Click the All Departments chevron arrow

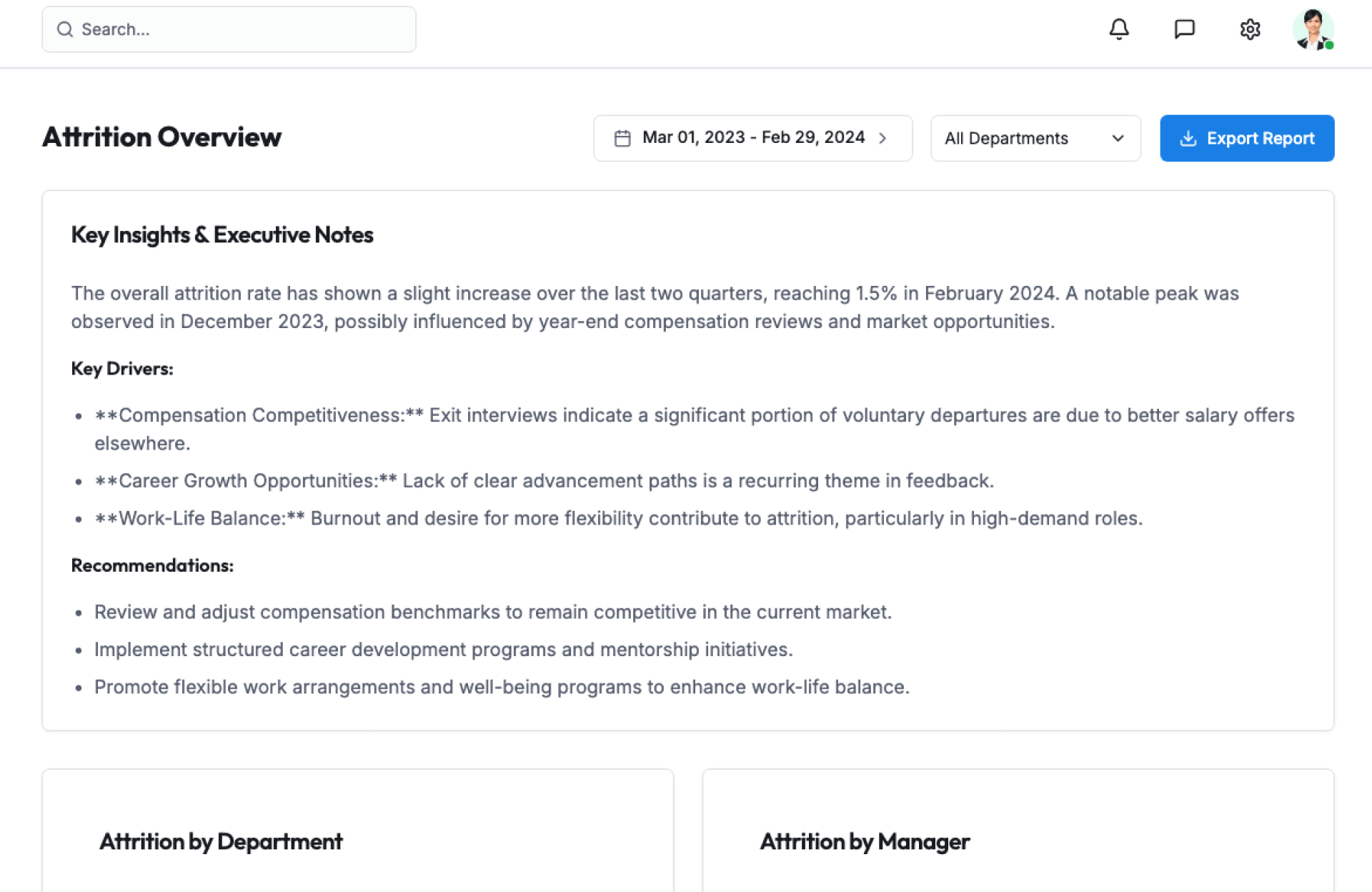point(1118,138)
